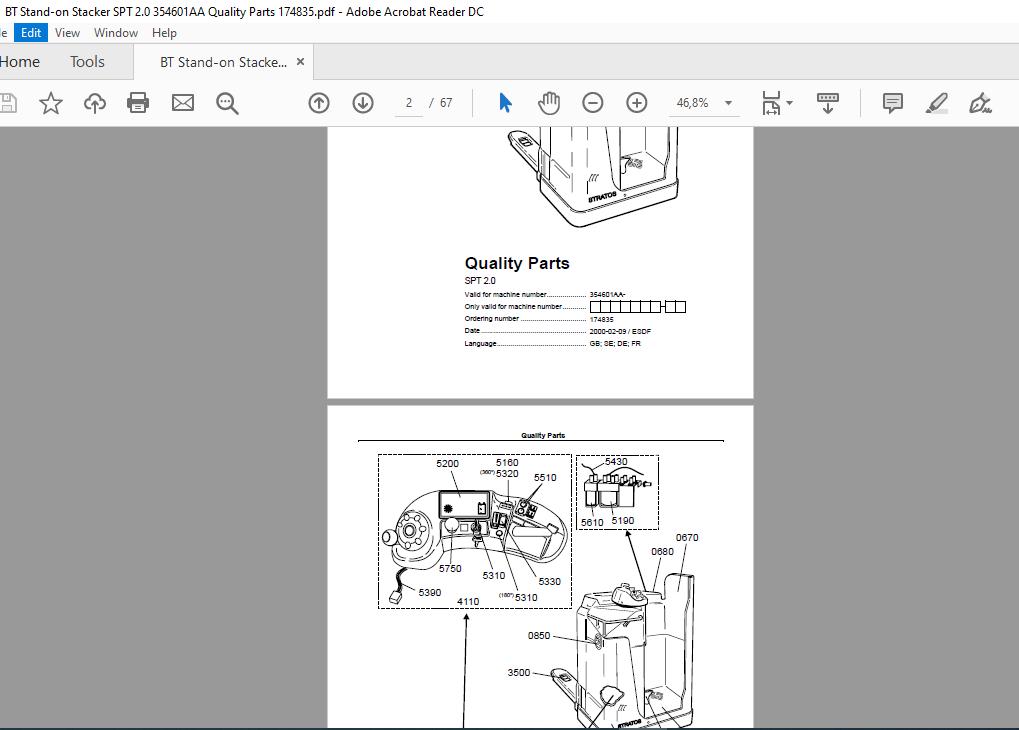Open fit page options dropdown arrow
1019x730 pixels.
click(790, 103)
